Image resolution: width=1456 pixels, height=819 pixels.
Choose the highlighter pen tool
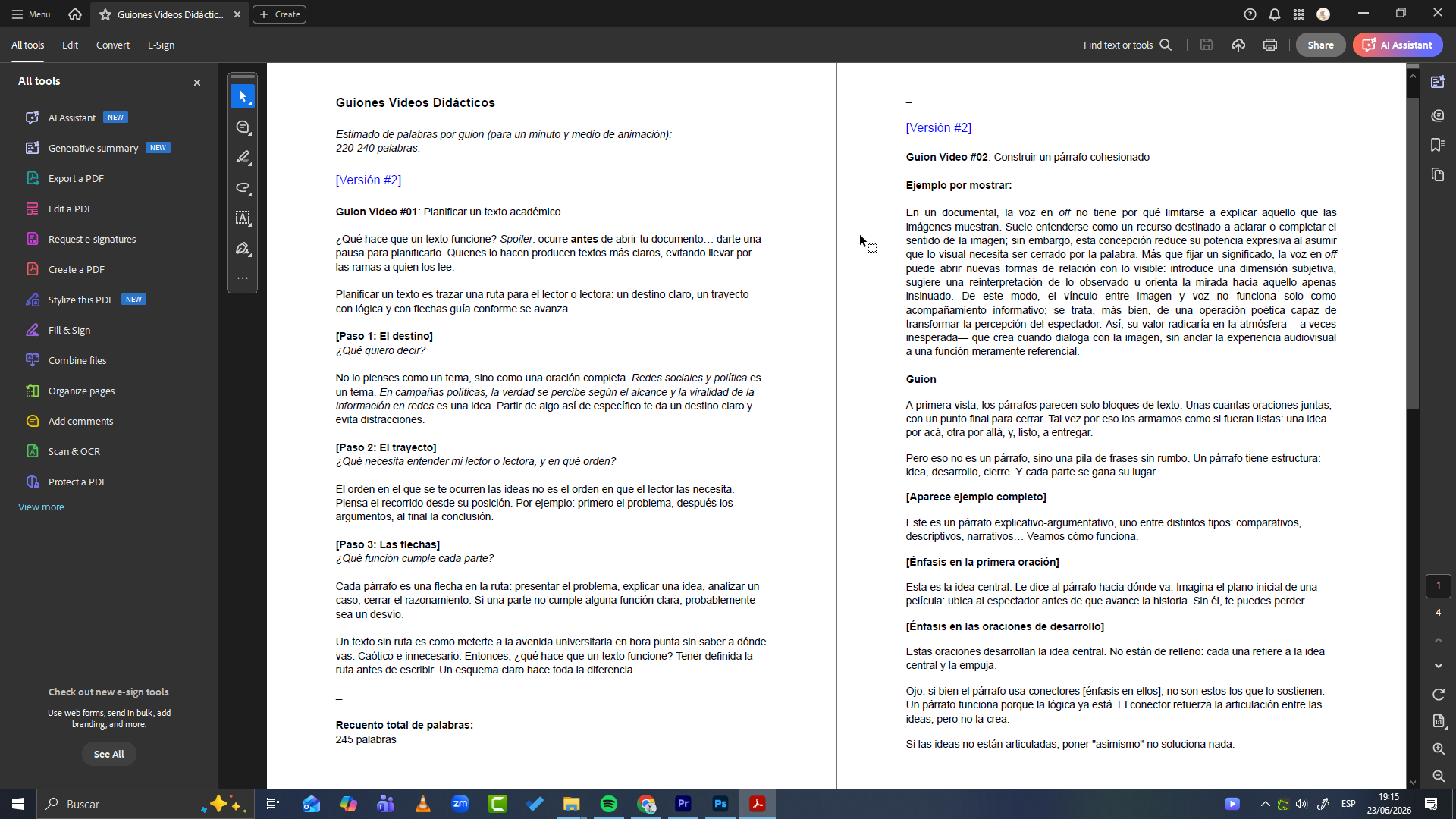pyautogui.click(x=243, y=158)
